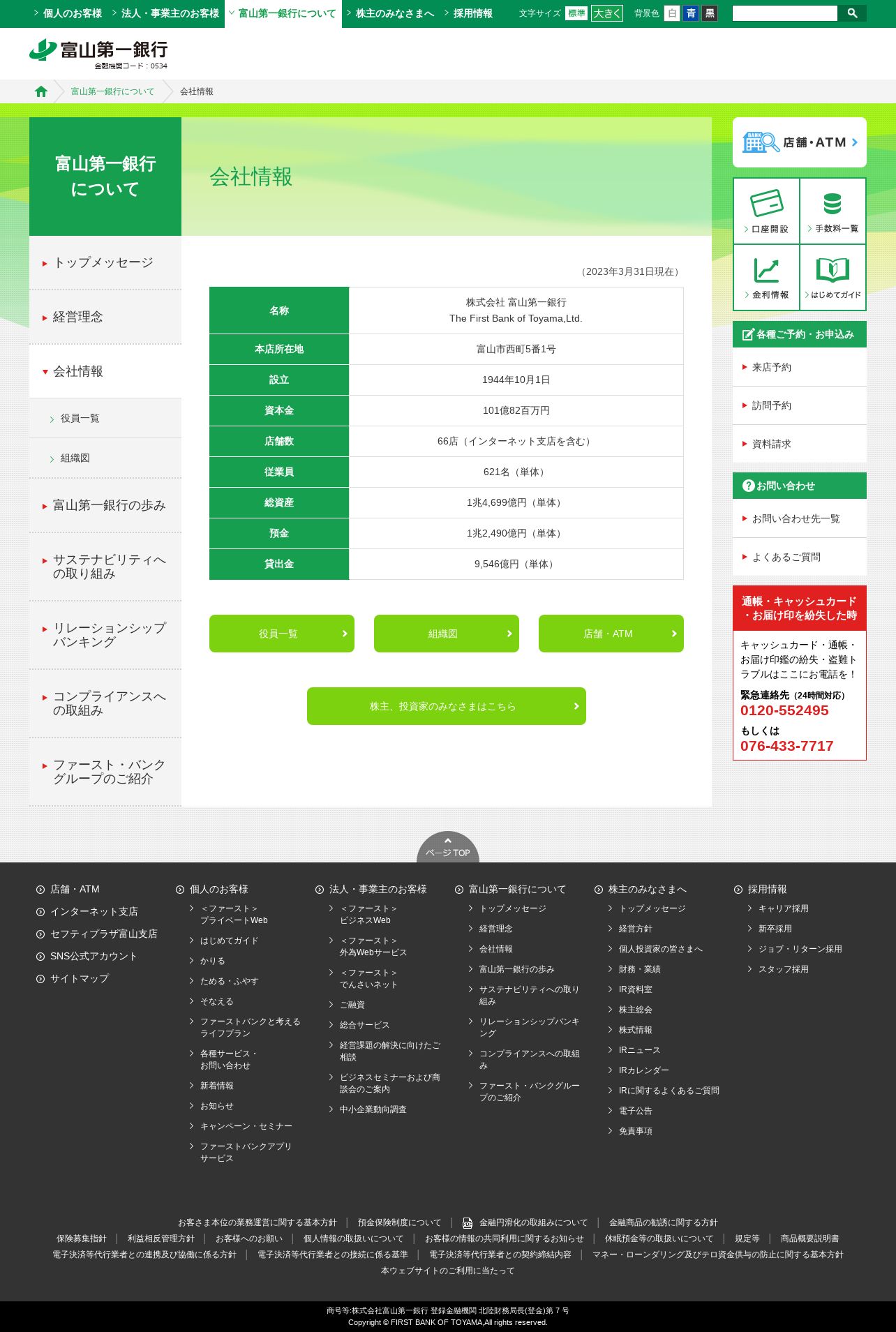
Task: Open 資料請求 in right panel
Action: 800,444
